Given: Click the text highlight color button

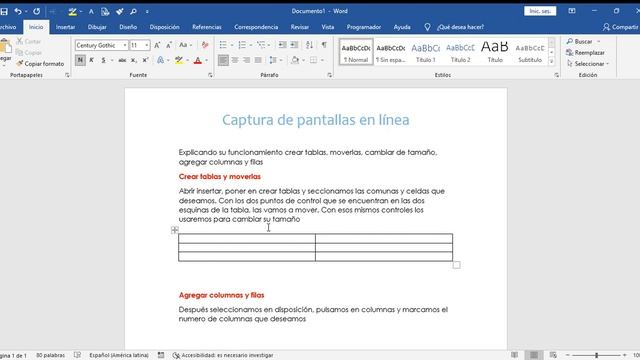Looking at the screenshot, I should coord(178,60).
